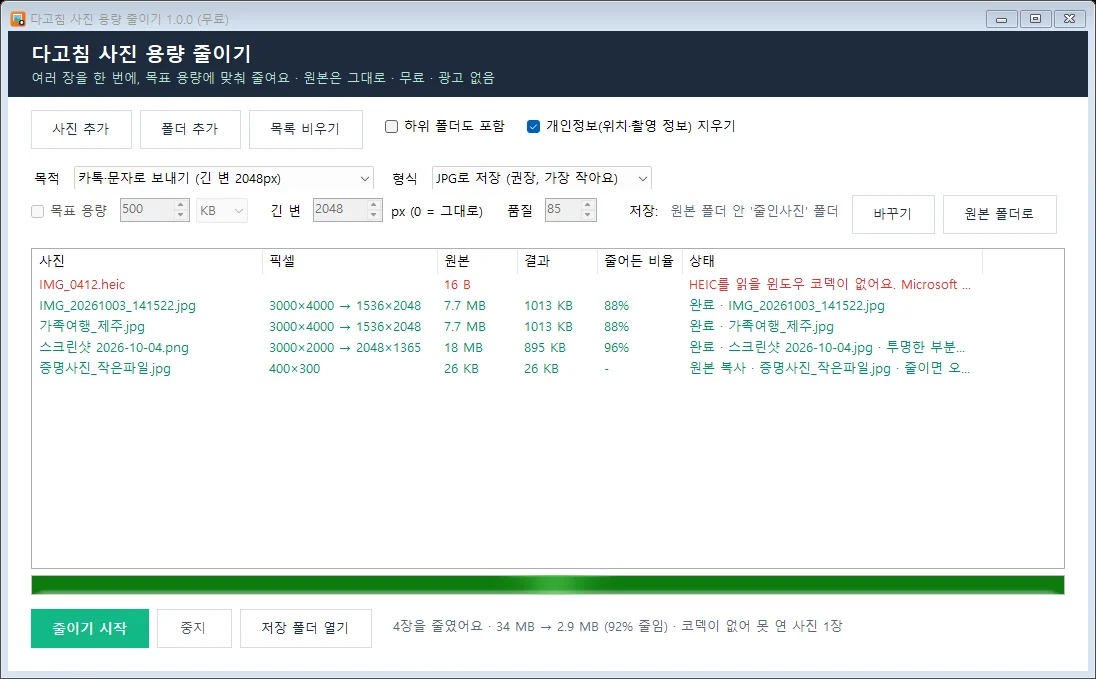Image resolution: width=1096 pixels, height=679 pixels.
Task: Select the 증명사진_작은파일.jpg file name
Action: click(105, 369)
